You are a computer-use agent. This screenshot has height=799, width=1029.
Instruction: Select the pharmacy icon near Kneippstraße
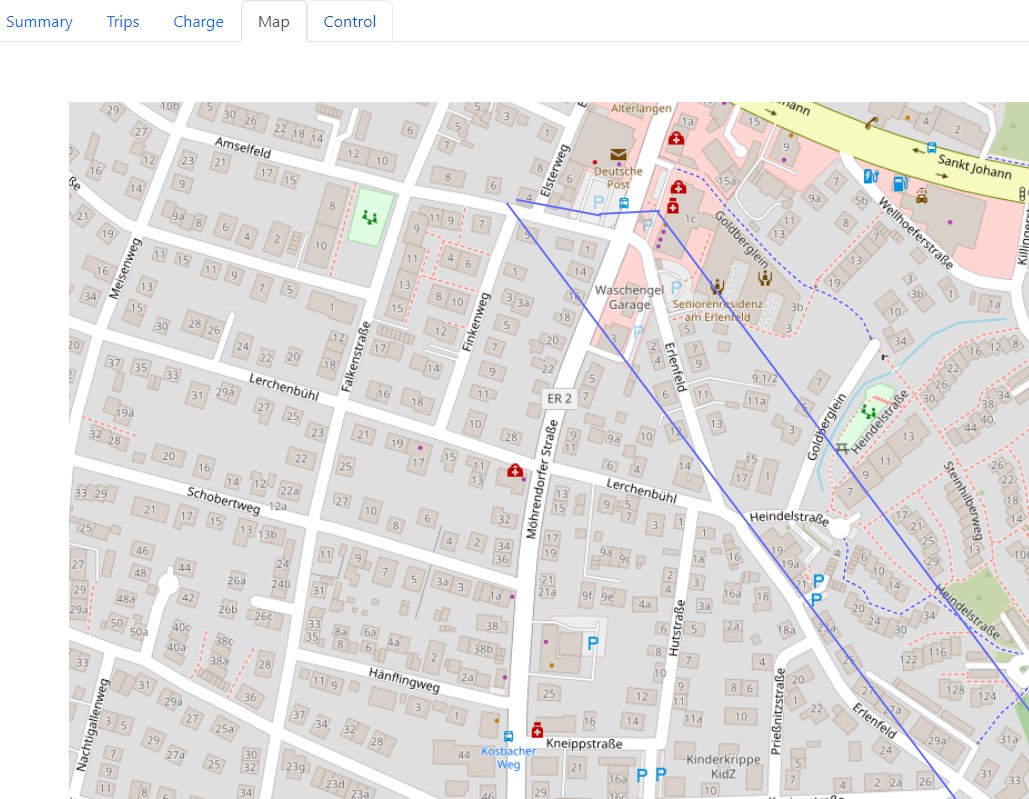536,728
